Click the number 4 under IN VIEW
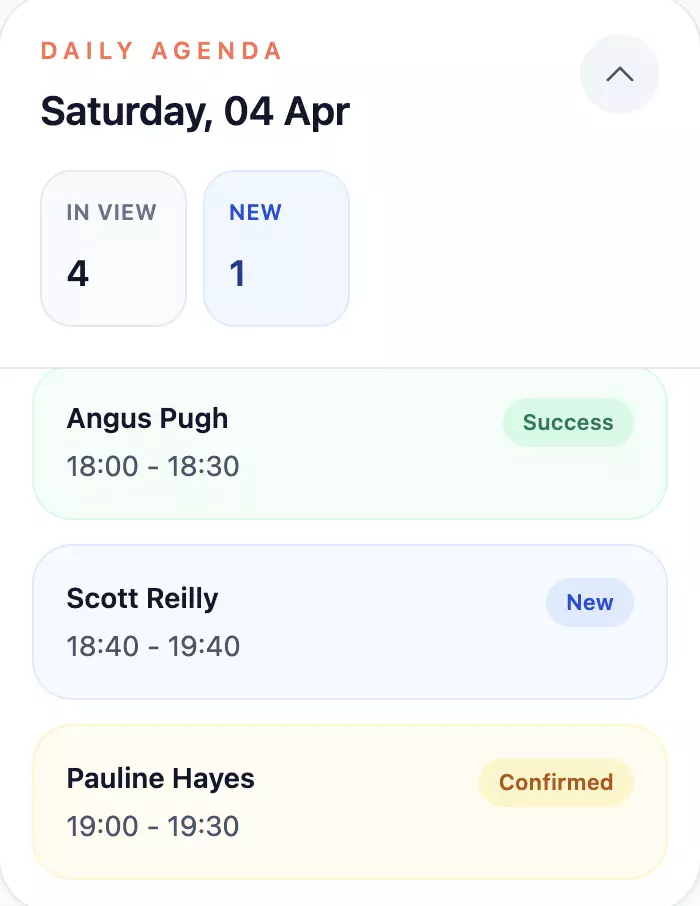 [78, 274]
